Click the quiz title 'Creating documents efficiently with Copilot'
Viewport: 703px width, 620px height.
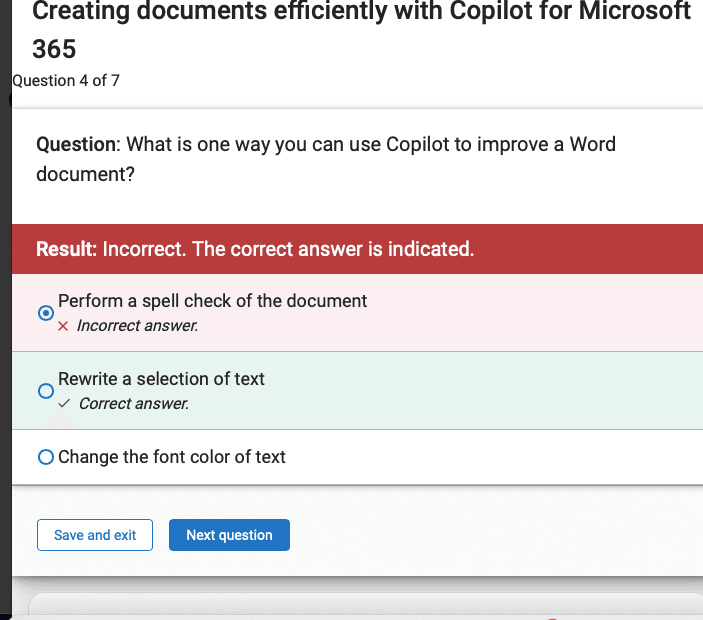click(x=361, y=11)
